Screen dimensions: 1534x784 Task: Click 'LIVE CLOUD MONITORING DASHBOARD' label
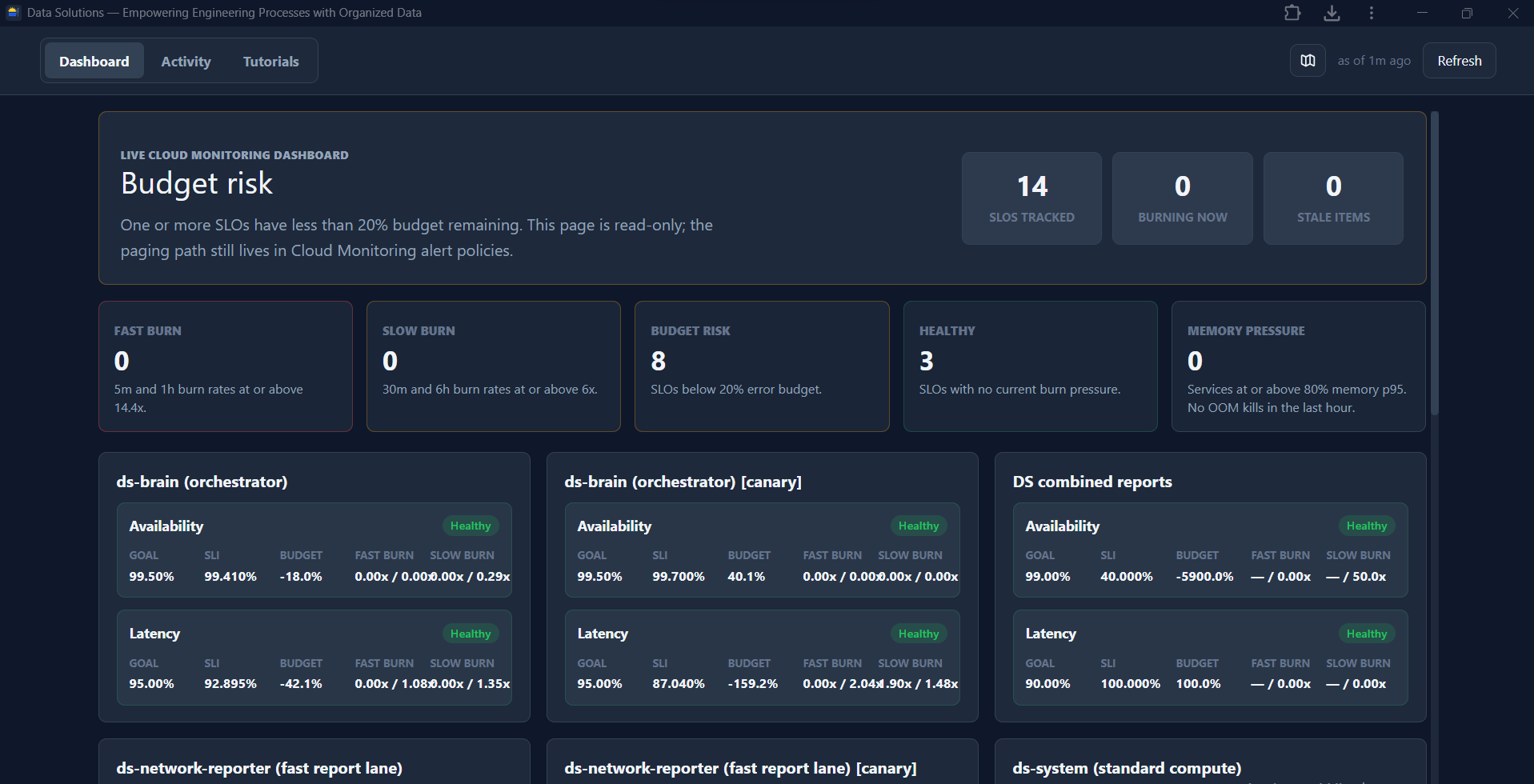(x=234, y=155)
